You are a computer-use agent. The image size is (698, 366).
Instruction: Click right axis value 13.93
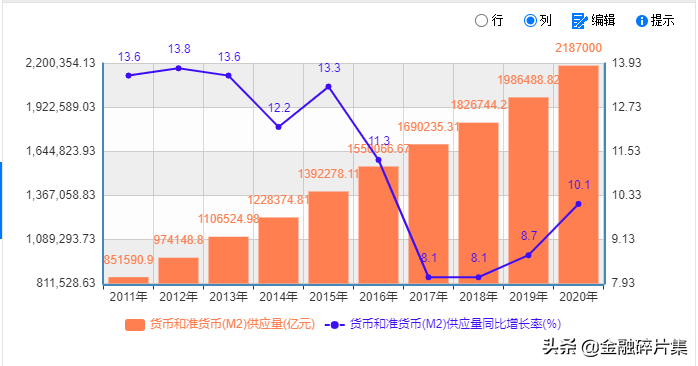pyautogui.click(x=627, y=63)
